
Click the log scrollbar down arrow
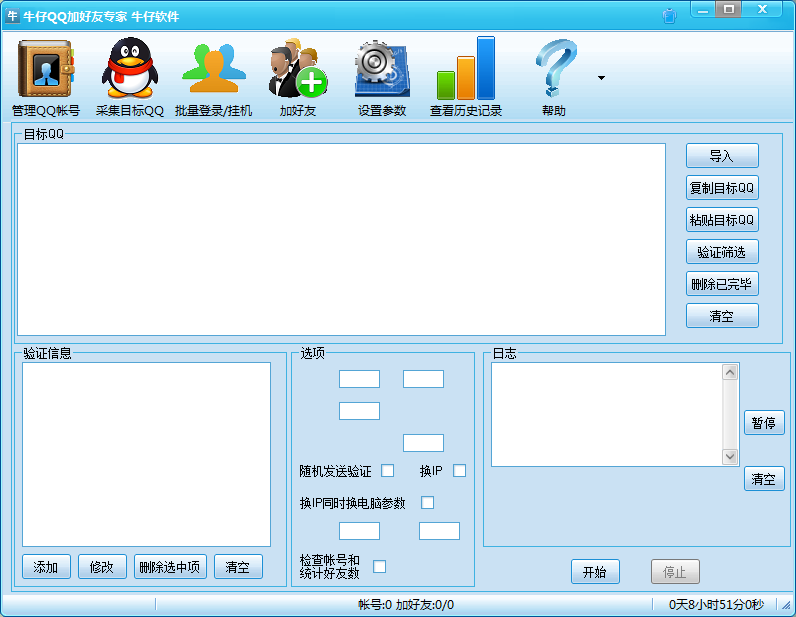[730, 457]
